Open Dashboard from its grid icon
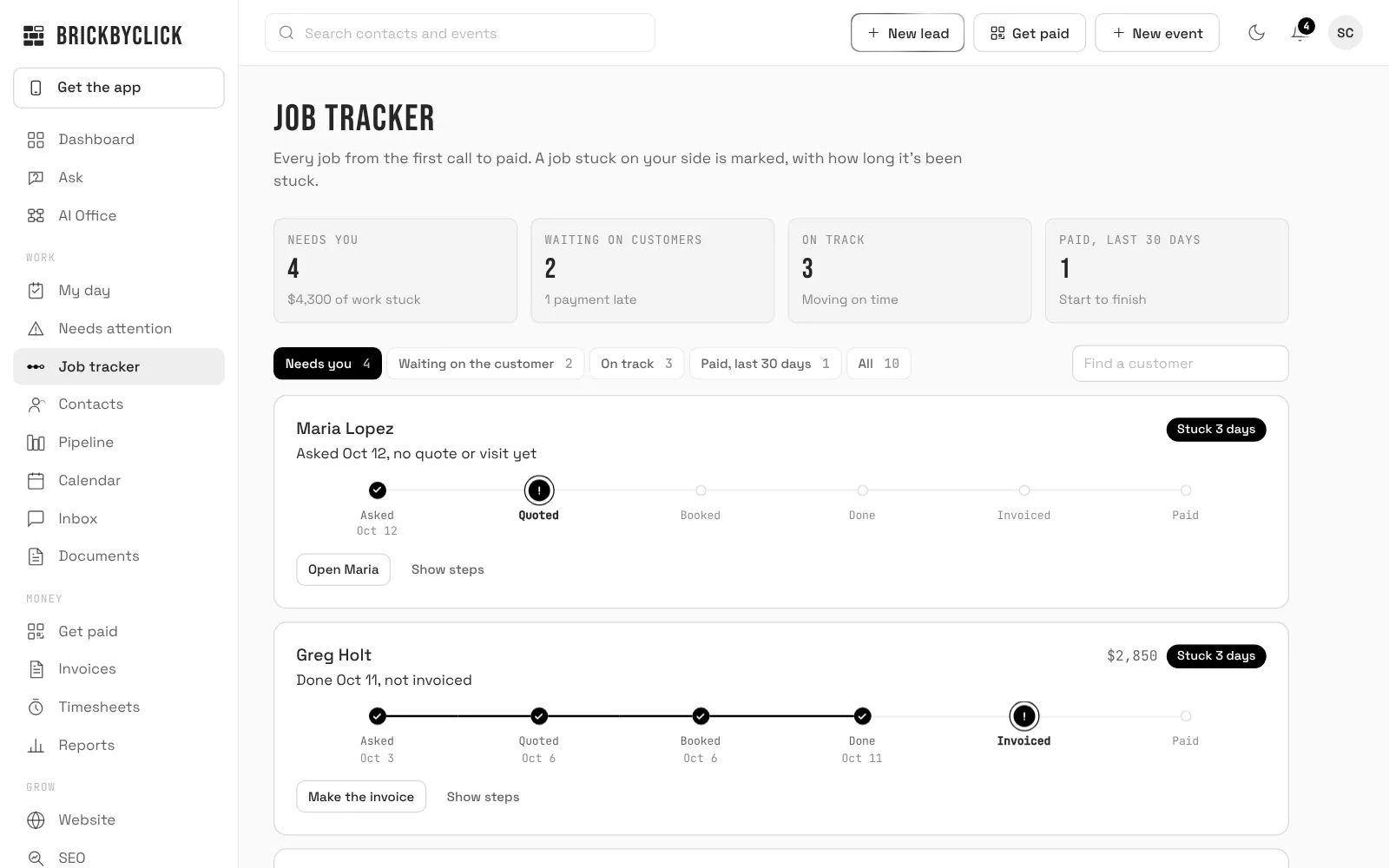The width and height of the screenshot is (1389, 868). 36,140
